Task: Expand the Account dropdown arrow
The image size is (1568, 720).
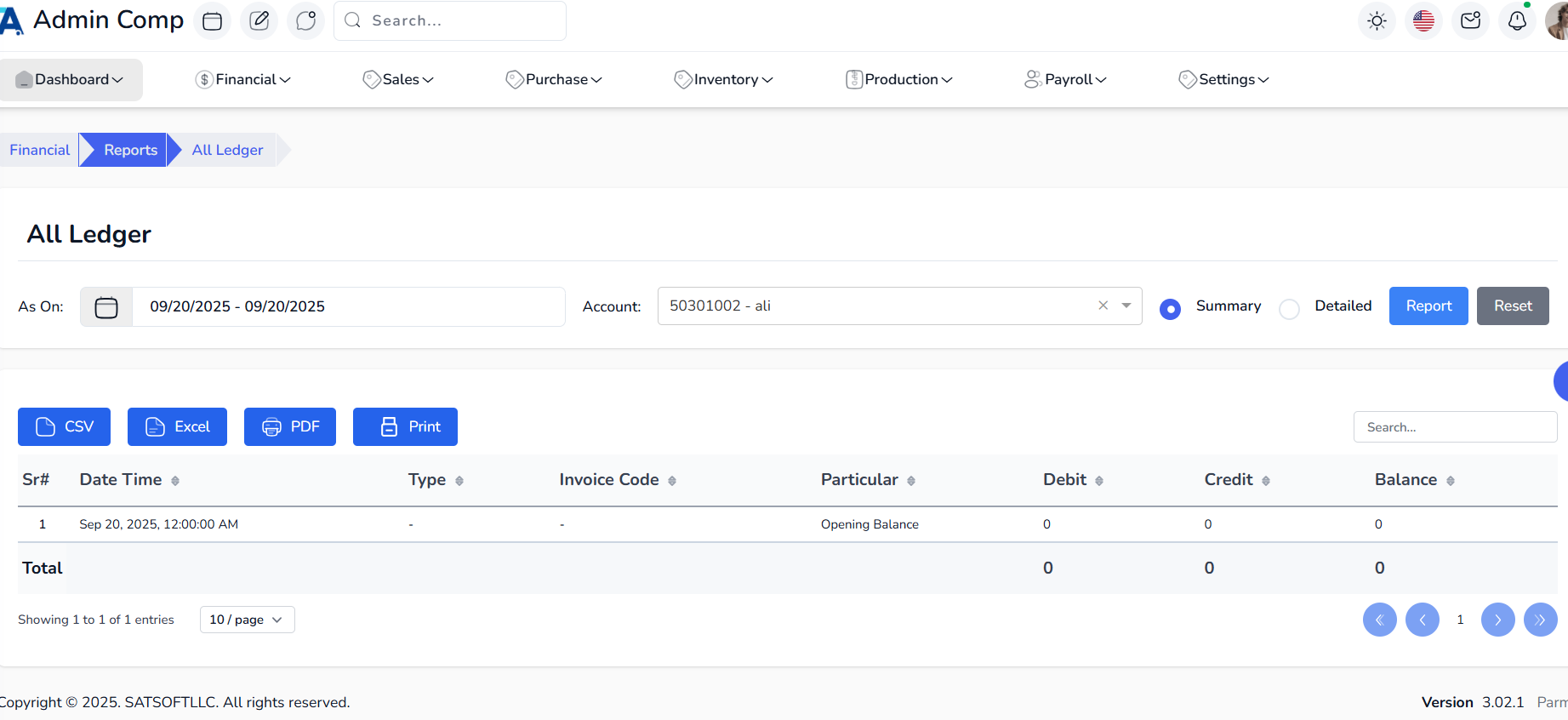Action: (x=1126, y=306)
